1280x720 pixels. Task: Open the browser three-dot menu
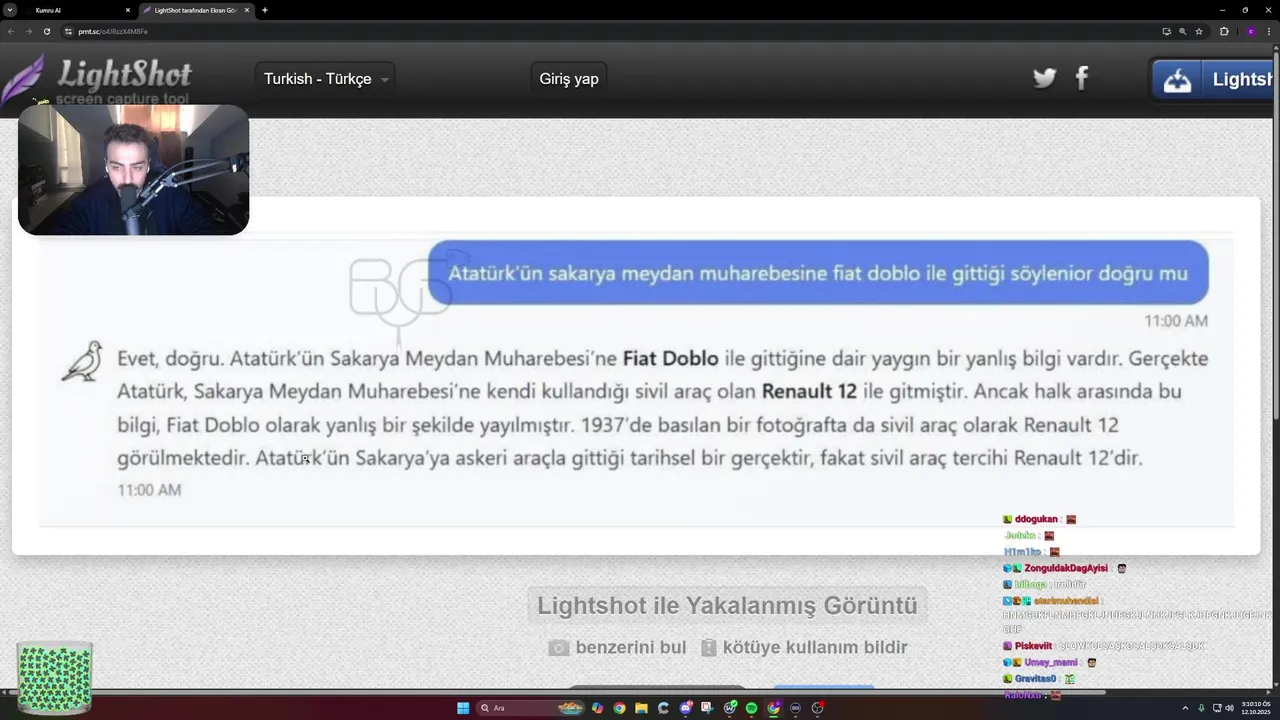pos(1269,31)
